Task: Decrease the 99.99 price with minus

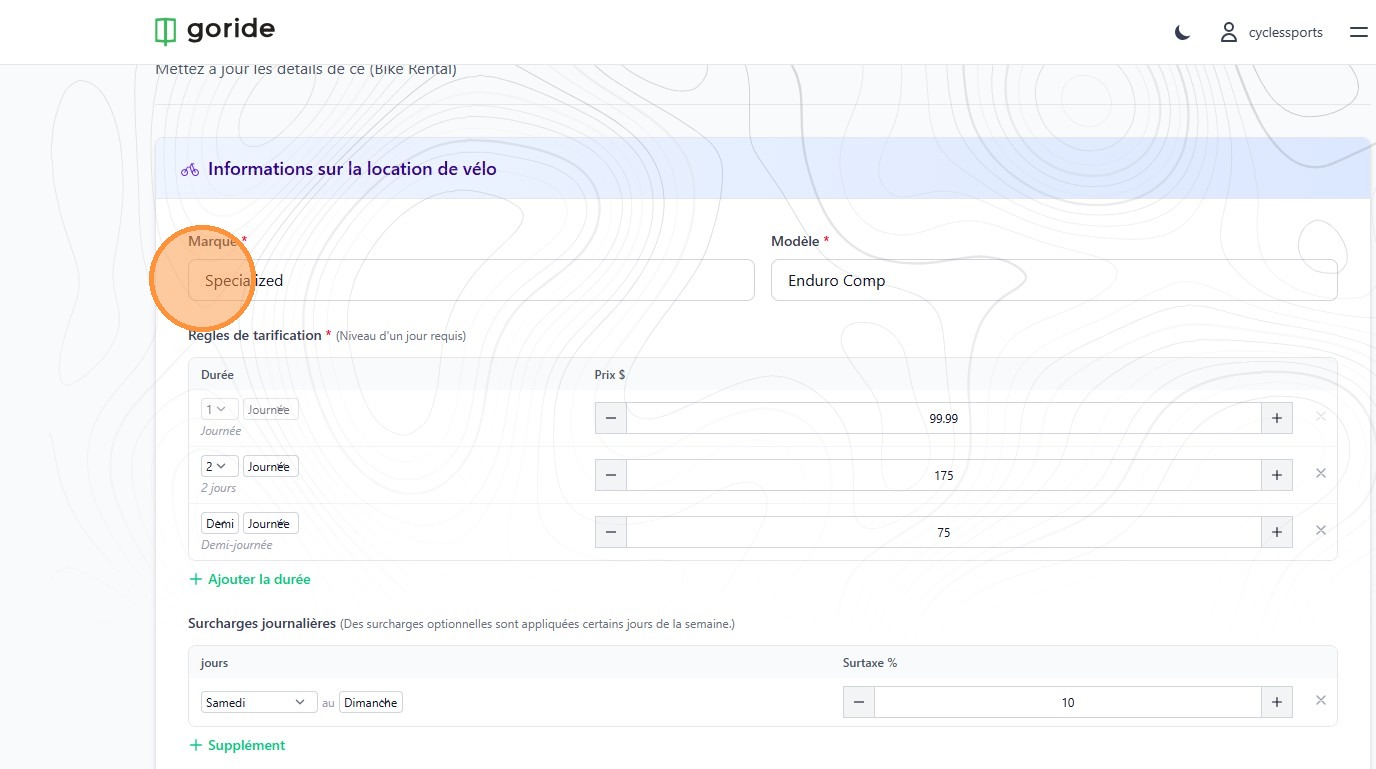Action: (611, 418)
